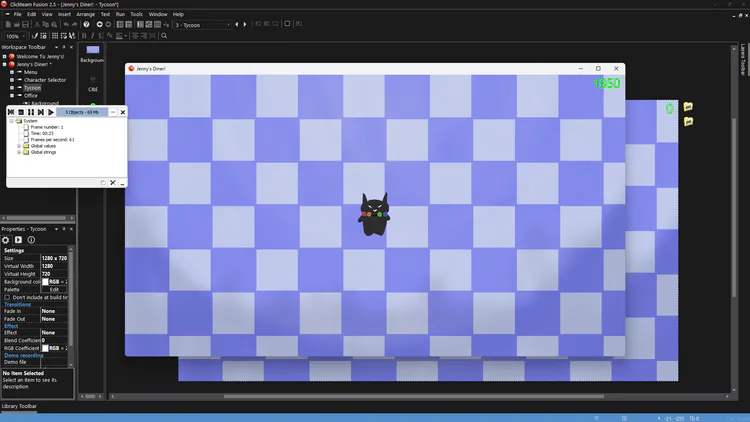The image size is (750, 422).
Task: Click the first folder icon on frame editor
Action: tap(688, 106)
